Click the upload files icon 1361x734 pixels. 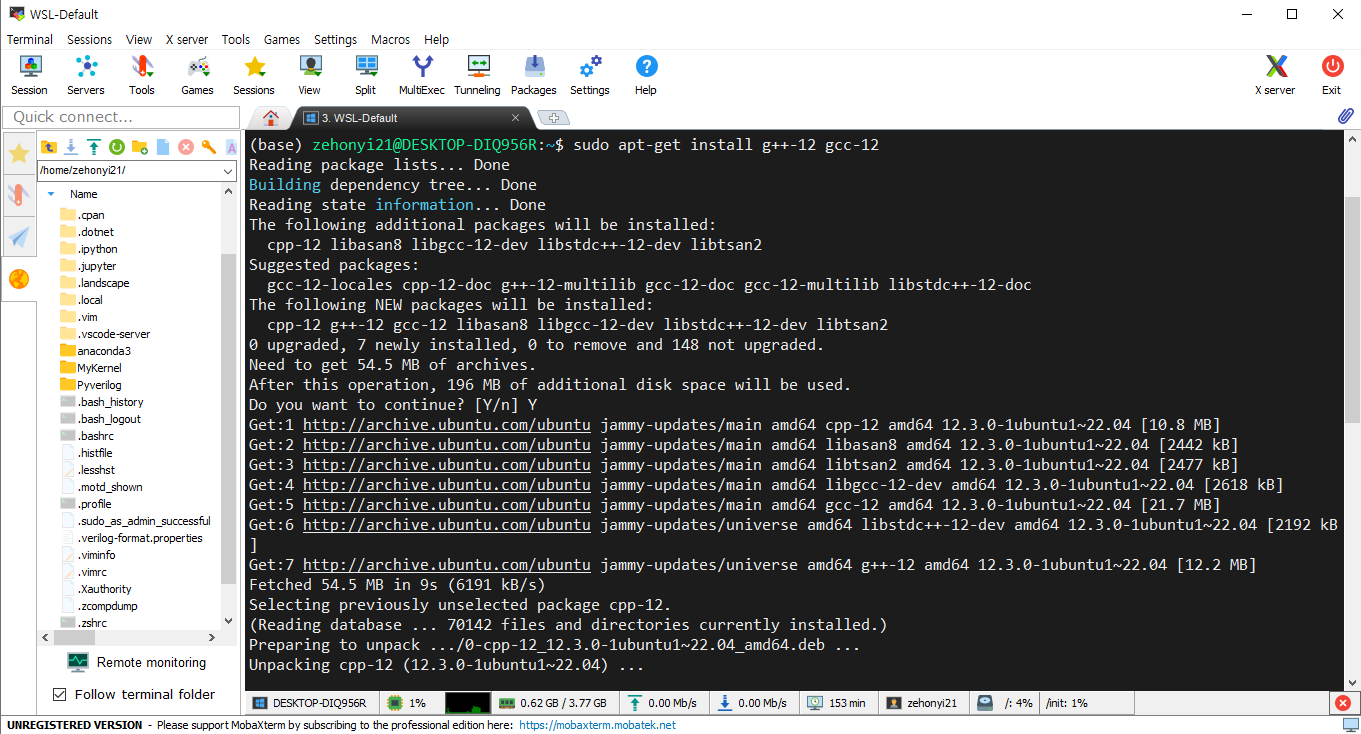click(x=94, y=147)
